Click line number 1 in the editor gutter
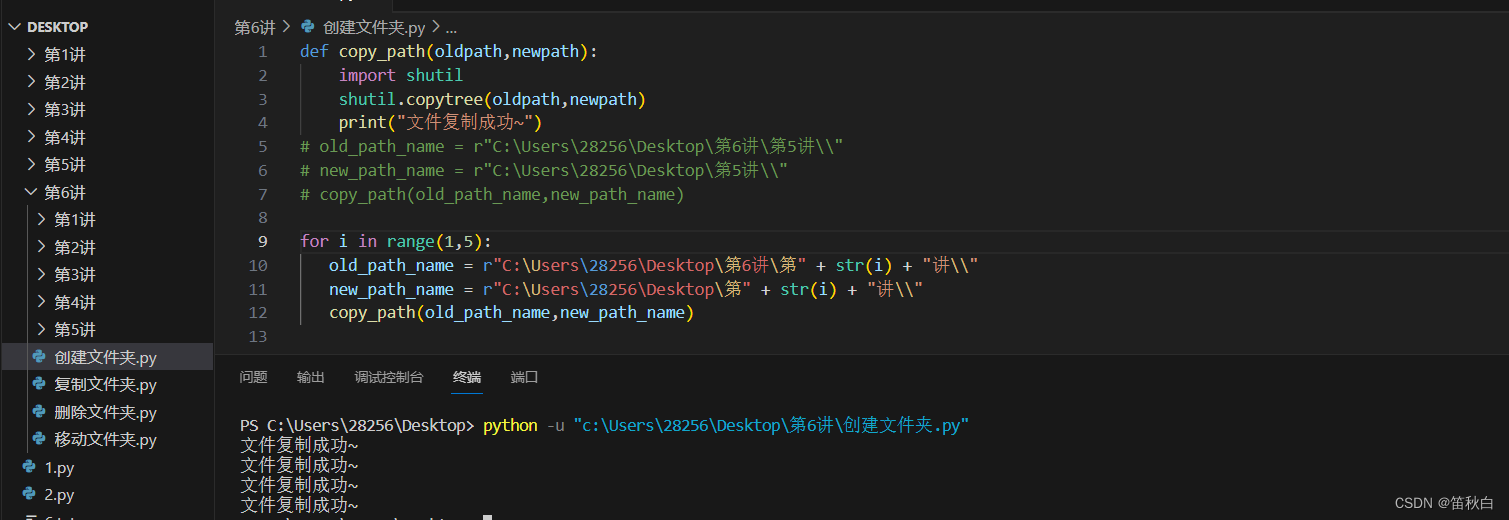This screenshot has width=1509, height=520. tap(263, 51)
